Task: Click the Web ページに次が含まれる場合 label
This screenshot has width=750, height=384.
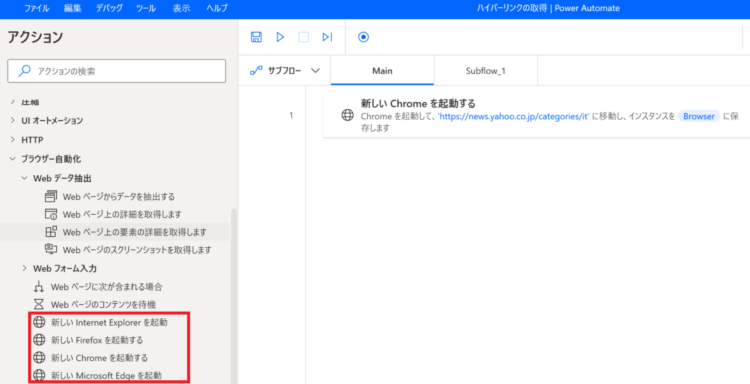Action: (107, 287)
